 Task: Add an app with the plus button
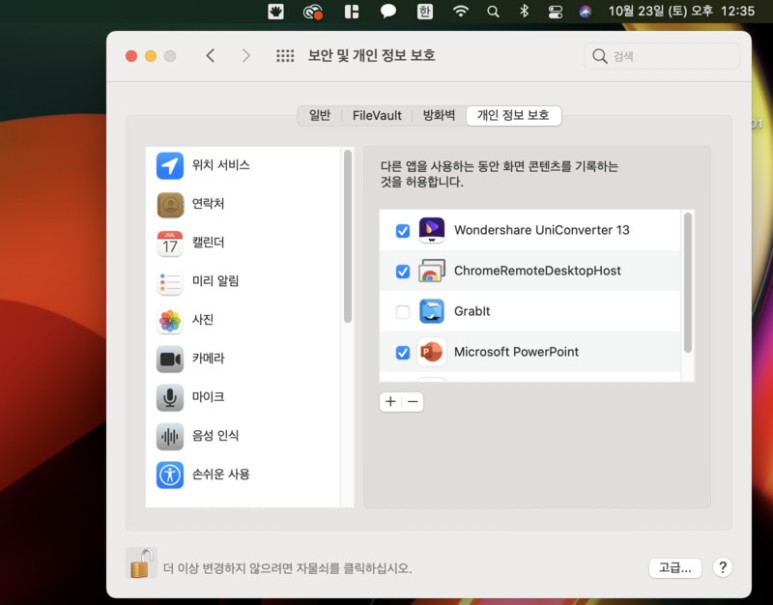pyautogui.click(x=390, y=402)
